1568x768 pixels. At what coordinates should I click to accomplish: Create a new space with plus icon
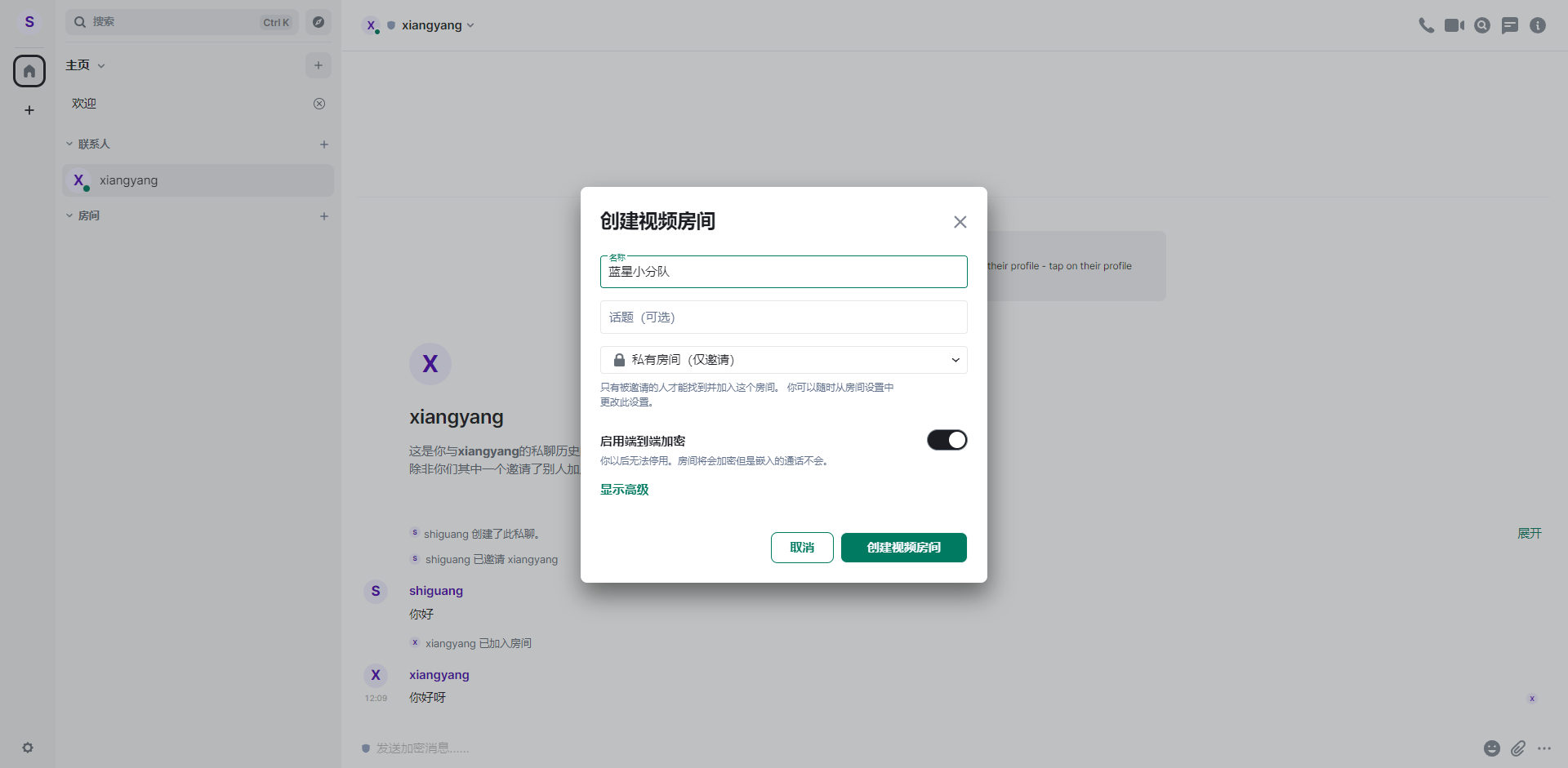coord(29,110)
